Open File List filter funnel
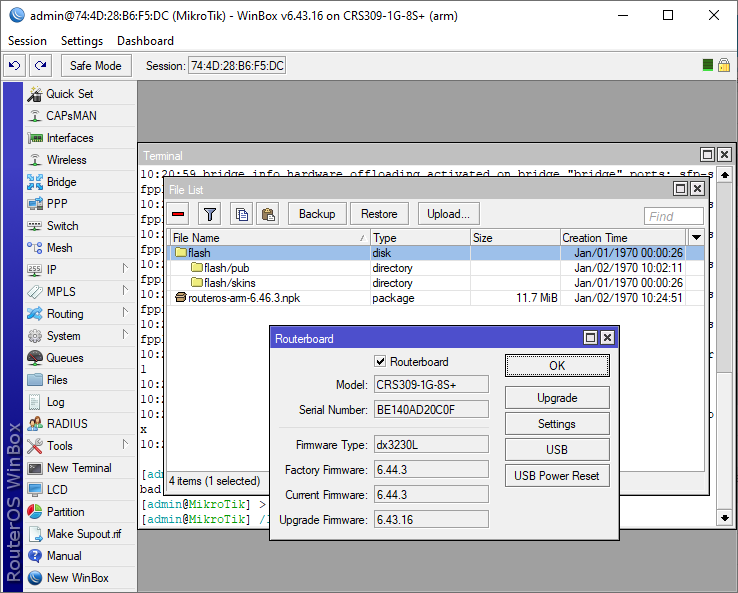This screenshot has width=738, height=593. (210, 214)
